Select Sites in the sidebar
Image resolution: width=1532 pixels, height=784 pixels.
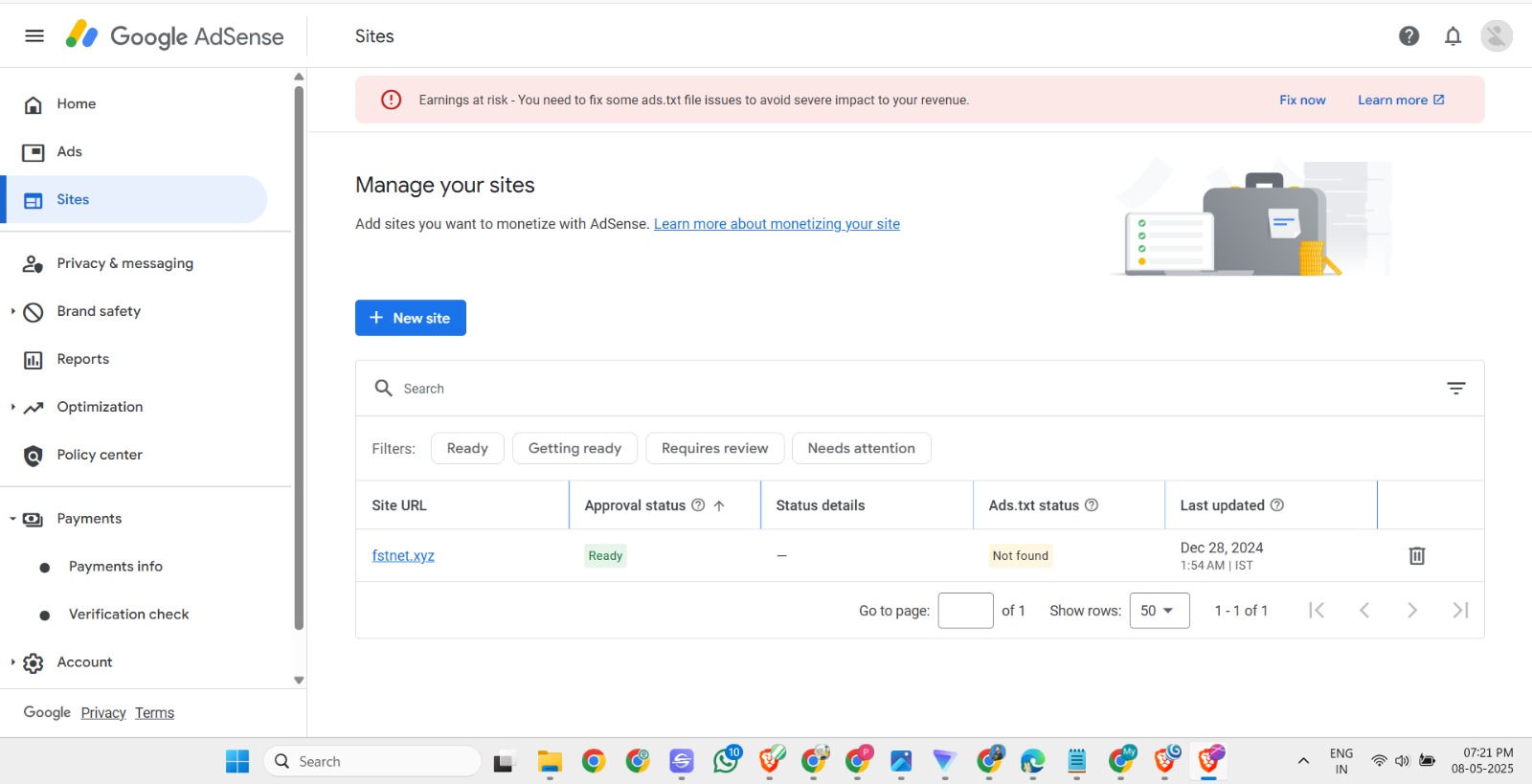click(x=135, y=199)
